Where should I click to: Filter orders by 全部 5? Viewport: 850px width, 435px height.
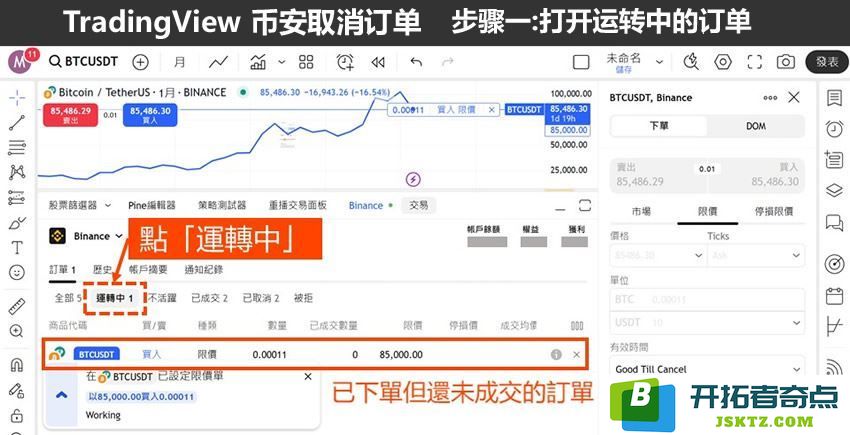pyautogui.click(x=68, y=298)
